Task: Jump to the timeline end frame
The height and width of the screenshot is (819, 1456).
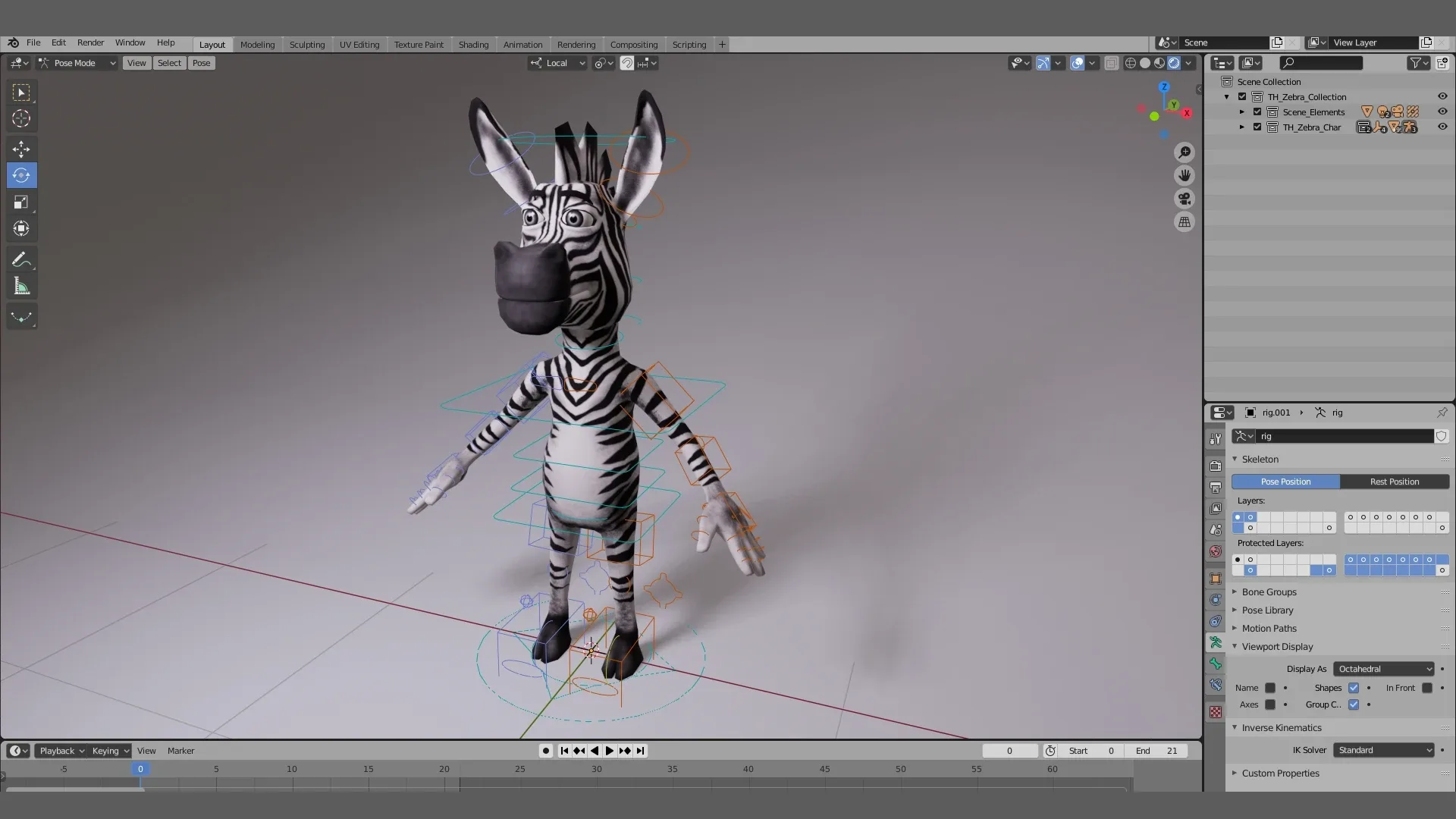Action: (x=641, y=751)
